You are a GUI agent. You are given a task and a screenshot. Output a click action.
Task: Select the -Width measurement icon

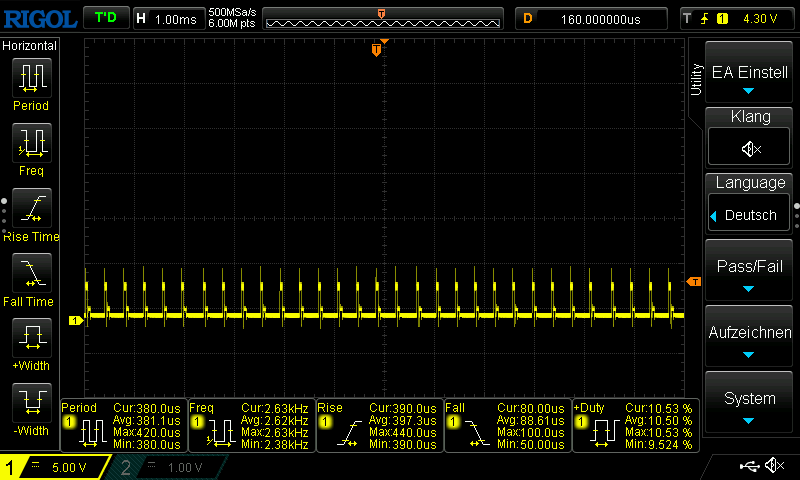[32, 402]
